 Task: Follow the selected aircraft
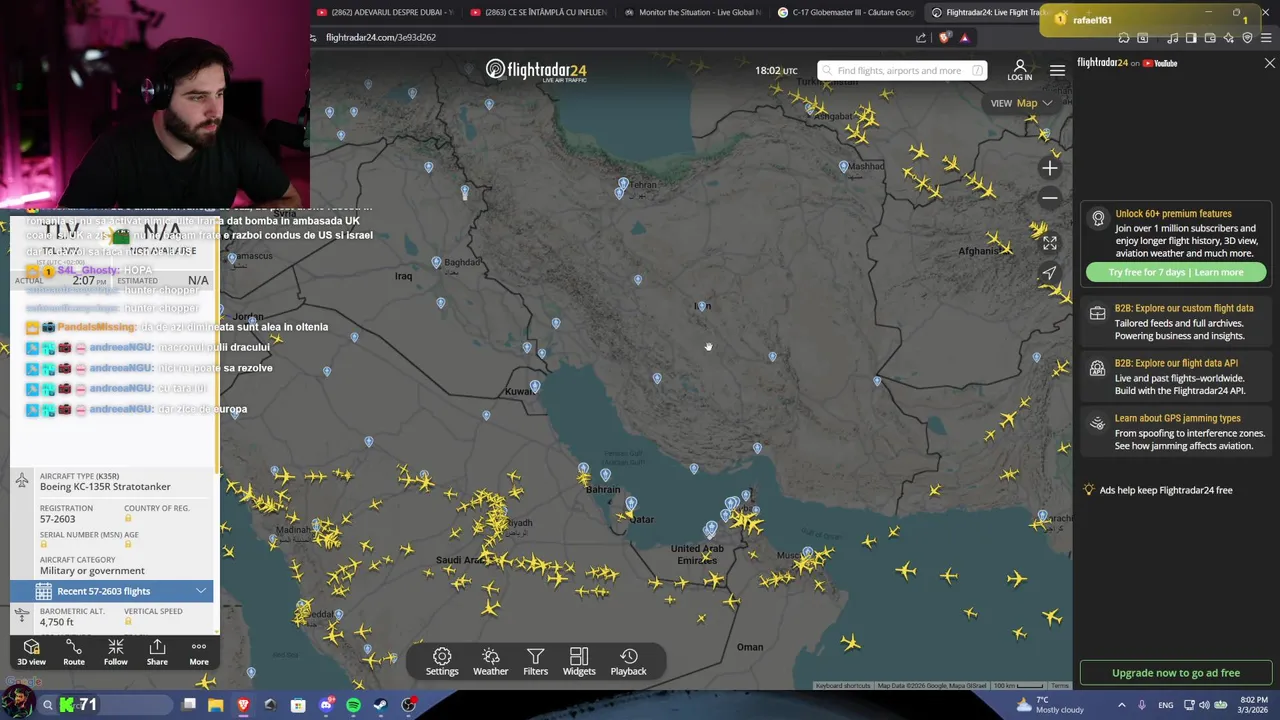click(x=116, y=652)
